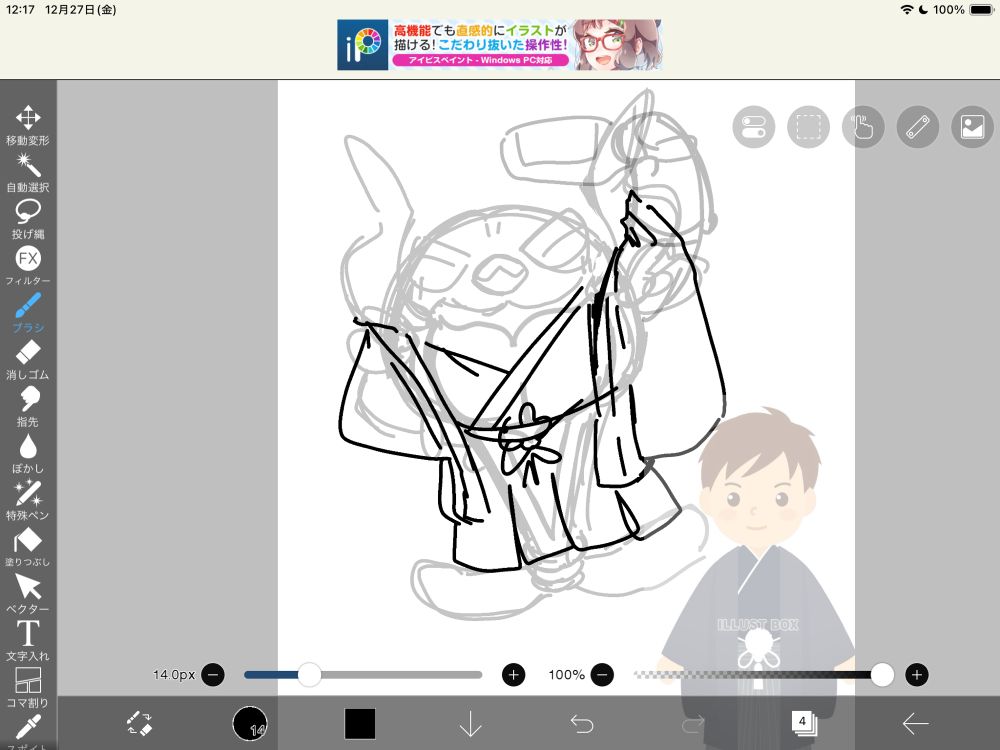
Task: Select the Eyedropper (スポイト) tool
Action: [28, 732]
